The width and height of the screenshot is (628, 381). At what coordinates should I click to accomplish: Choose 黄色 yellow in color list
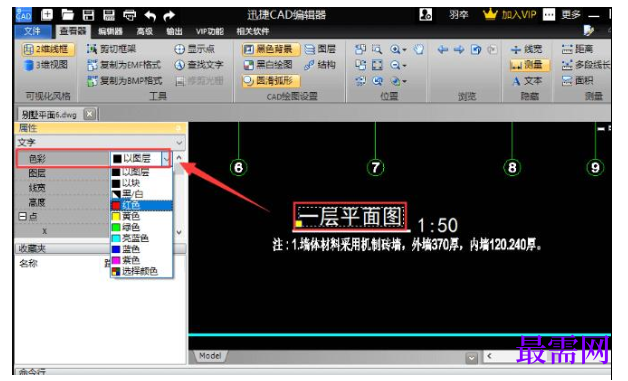[142, 216]
